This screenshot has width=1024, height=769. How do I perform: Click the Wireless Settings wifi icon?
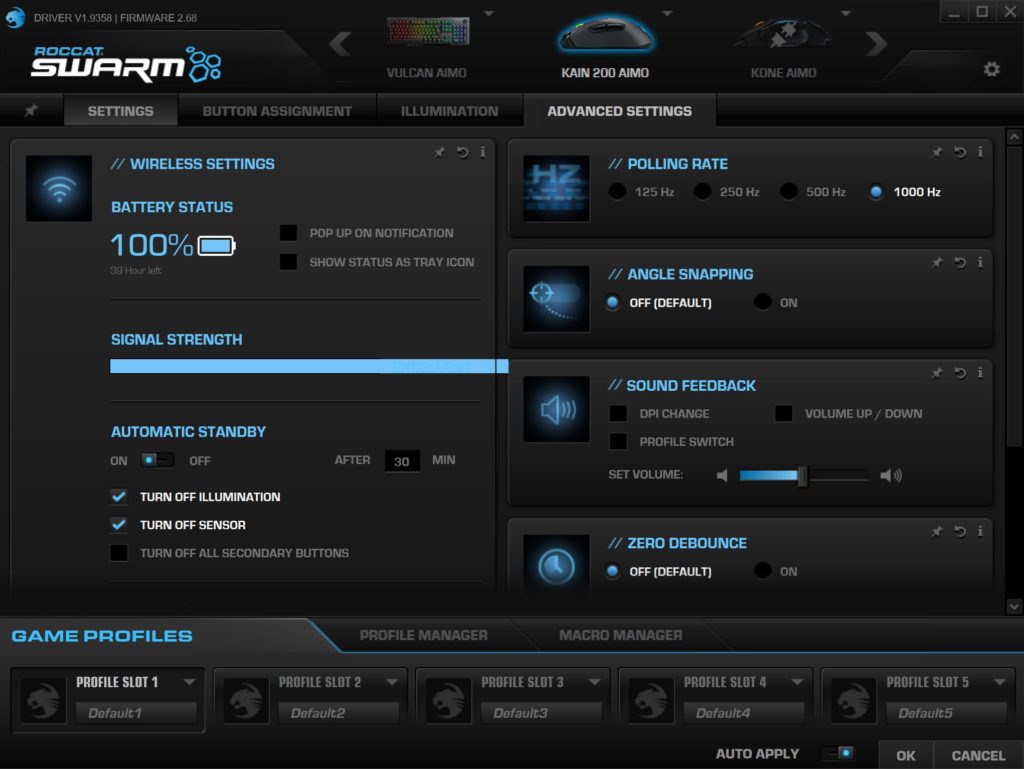point(59,188)
